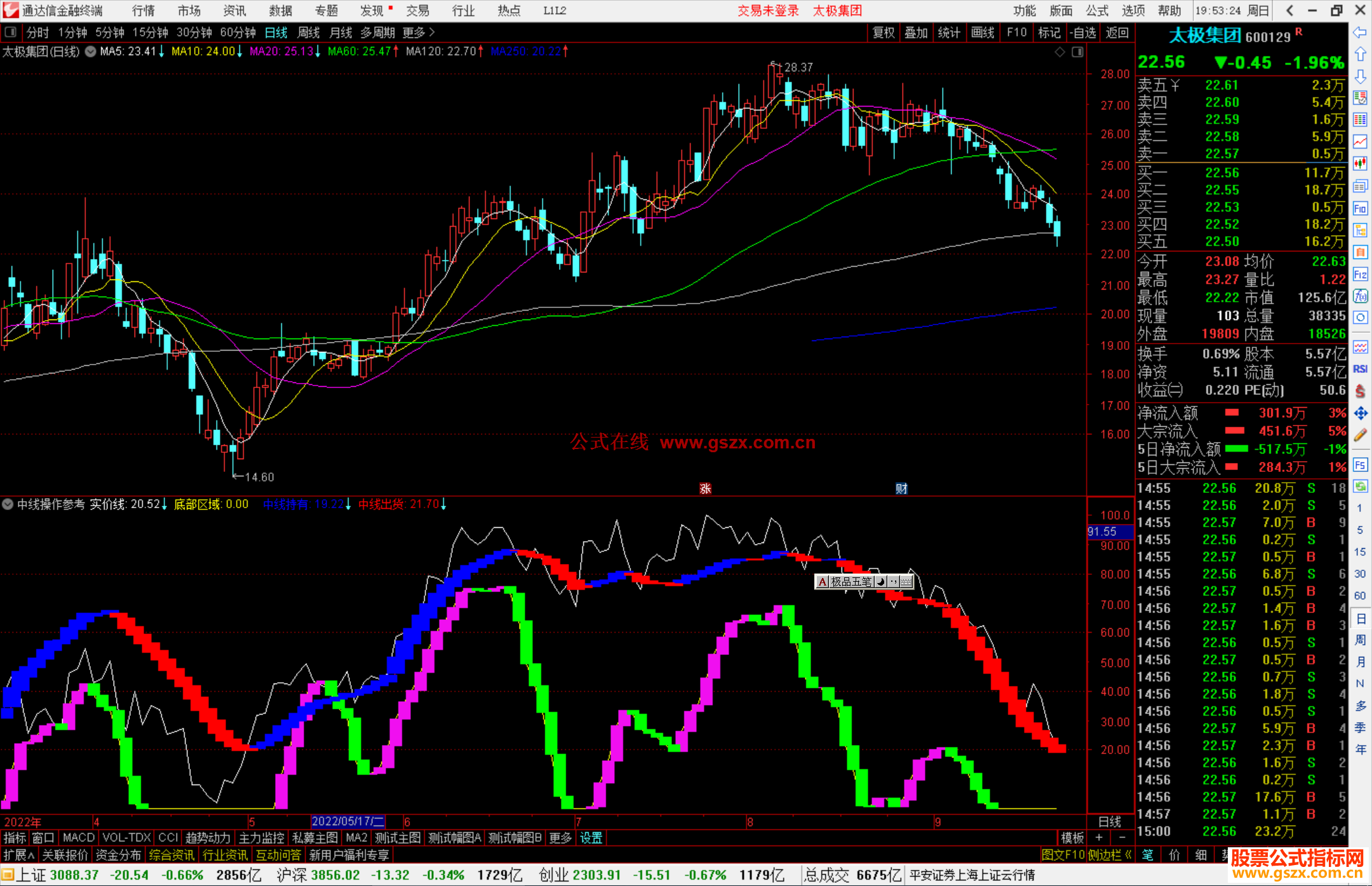The image size is (1372, 886).
Task: Click the back arrow icon in right sidebar
Action: coord(1360,32)
